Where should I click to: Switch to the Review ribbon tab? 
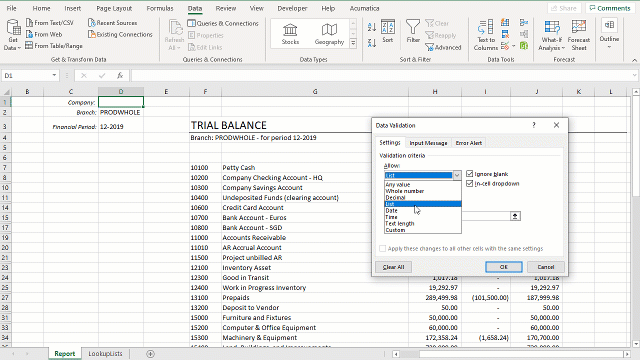tap(226, 8)
